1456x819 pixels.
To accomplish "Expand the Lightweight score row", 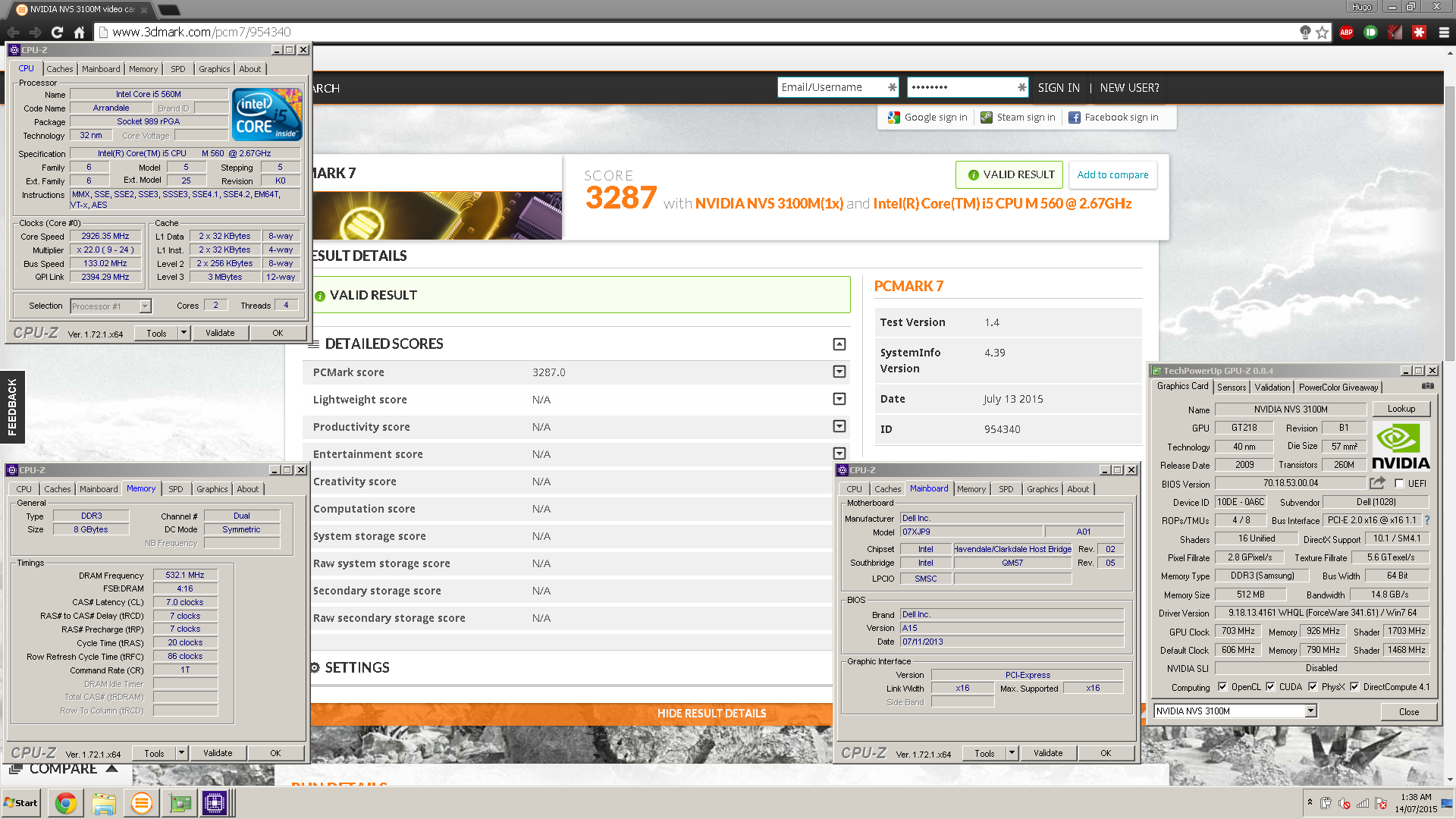I will [839, 399].
